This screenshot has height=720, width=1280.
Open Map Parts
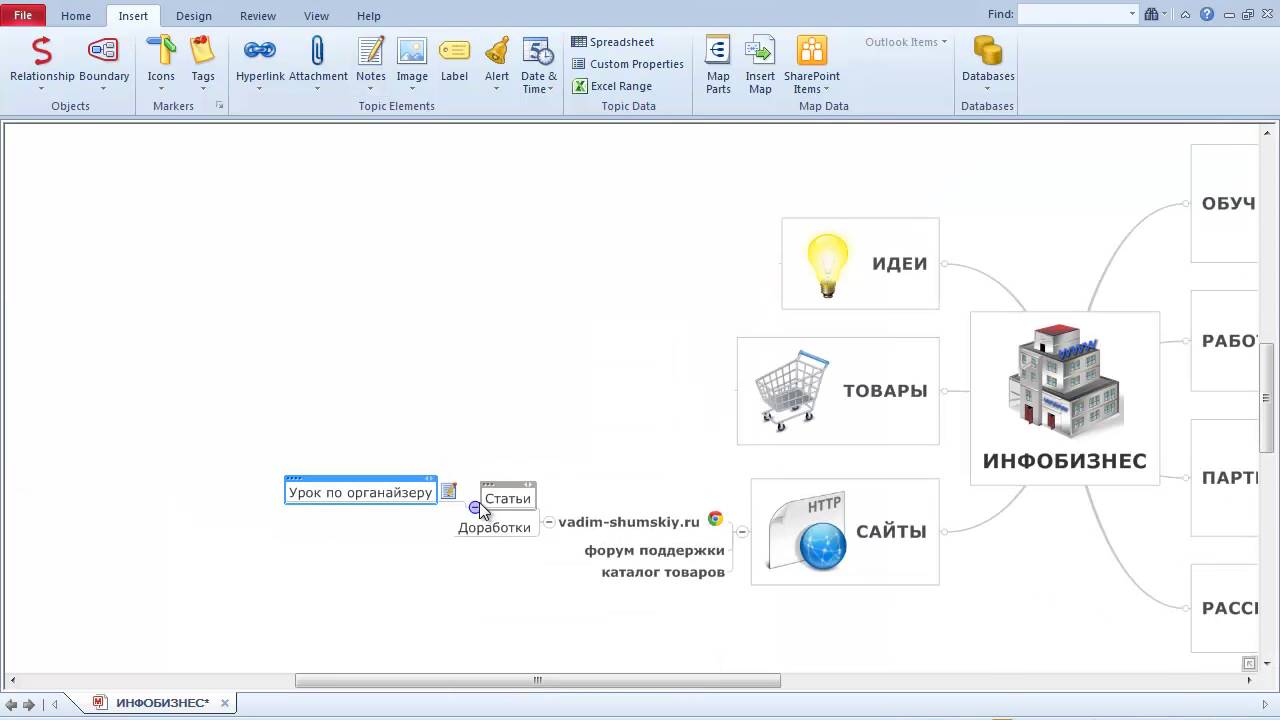coord(718,64)
